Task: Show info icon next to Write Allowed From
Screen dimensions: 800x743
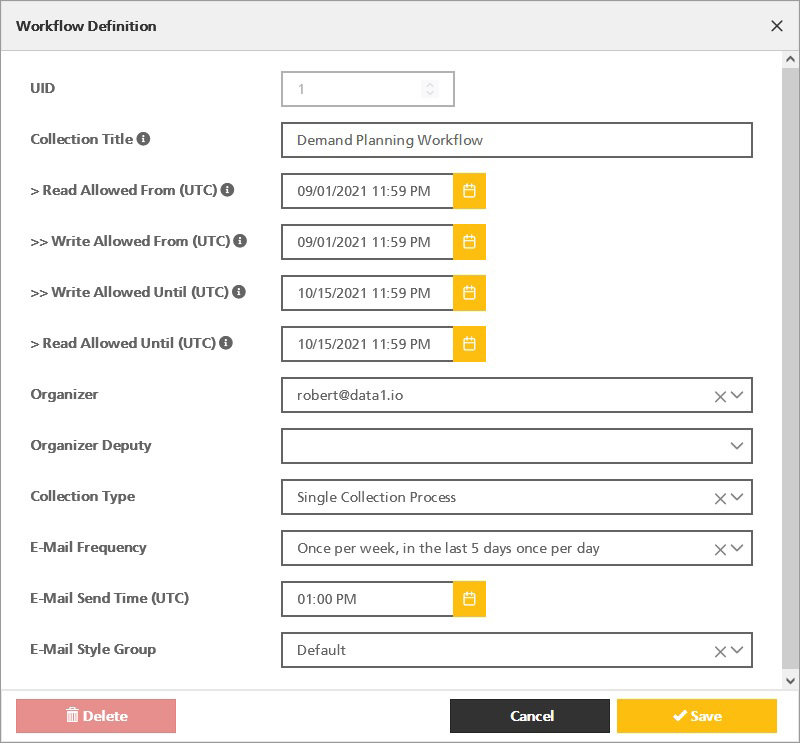Action: [x=240, y=241]
